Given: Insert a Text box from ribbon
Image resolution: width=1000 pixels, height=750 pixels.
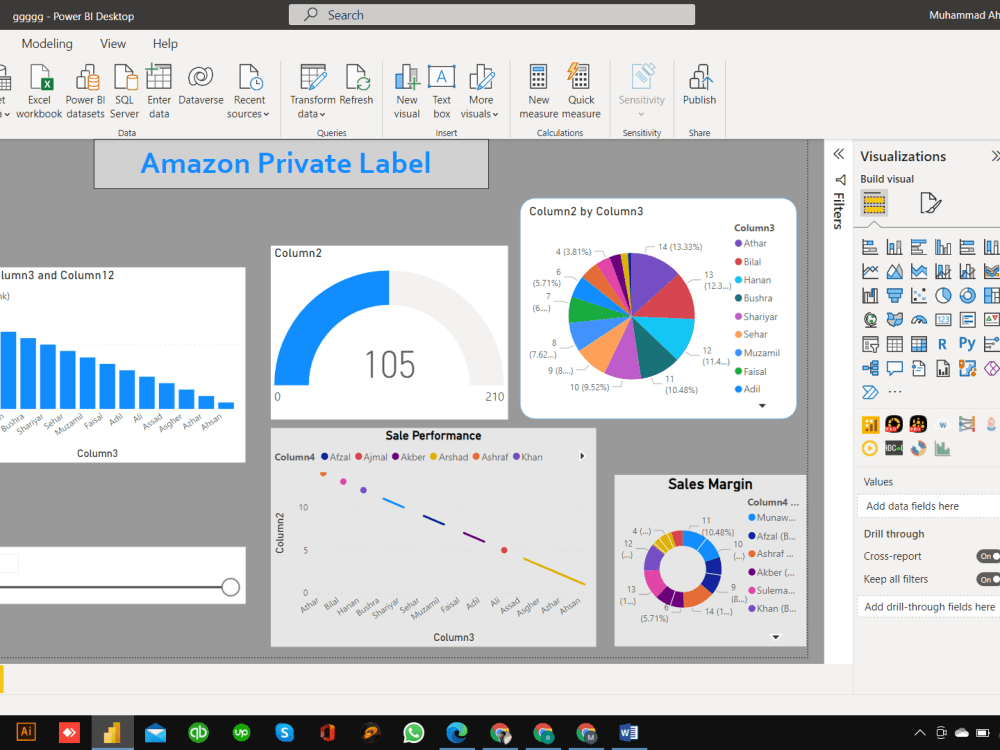Looking at the screenshot, I should [x=441, y=91].
